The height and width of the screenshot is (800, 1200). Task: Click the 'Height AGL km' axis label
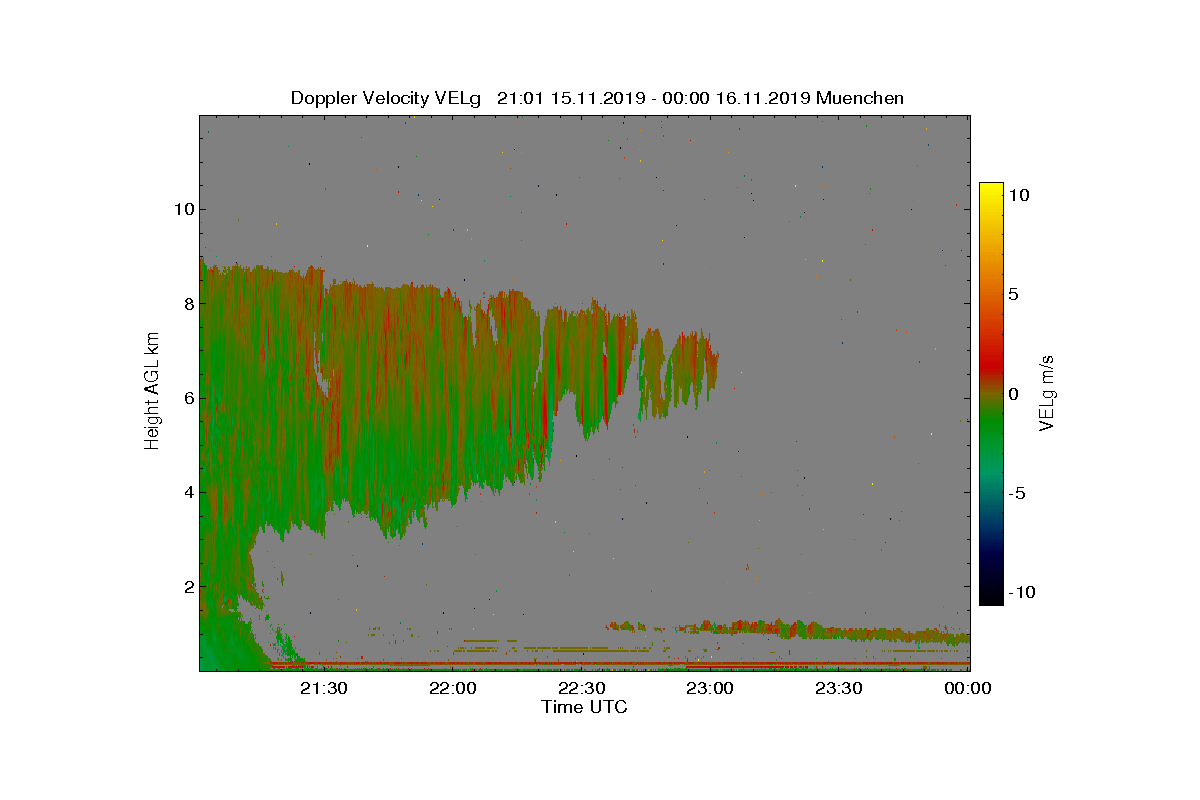point(152,393)
